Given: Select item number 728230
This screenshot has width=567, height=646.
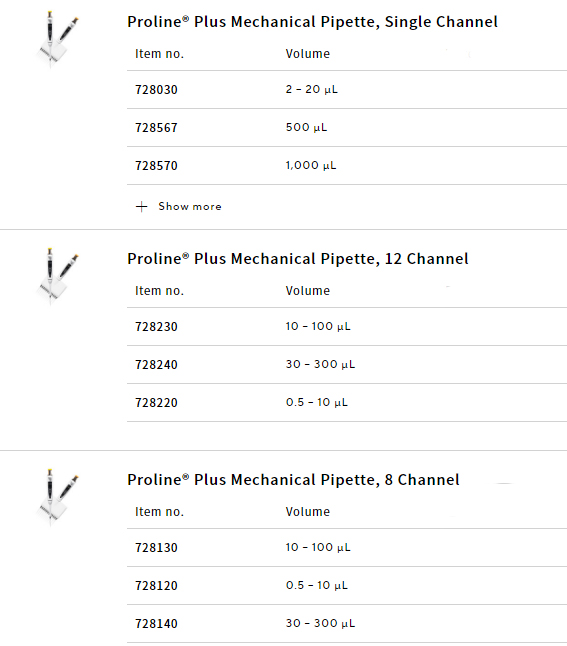Looking at the screenshot, I should point(156,326).
